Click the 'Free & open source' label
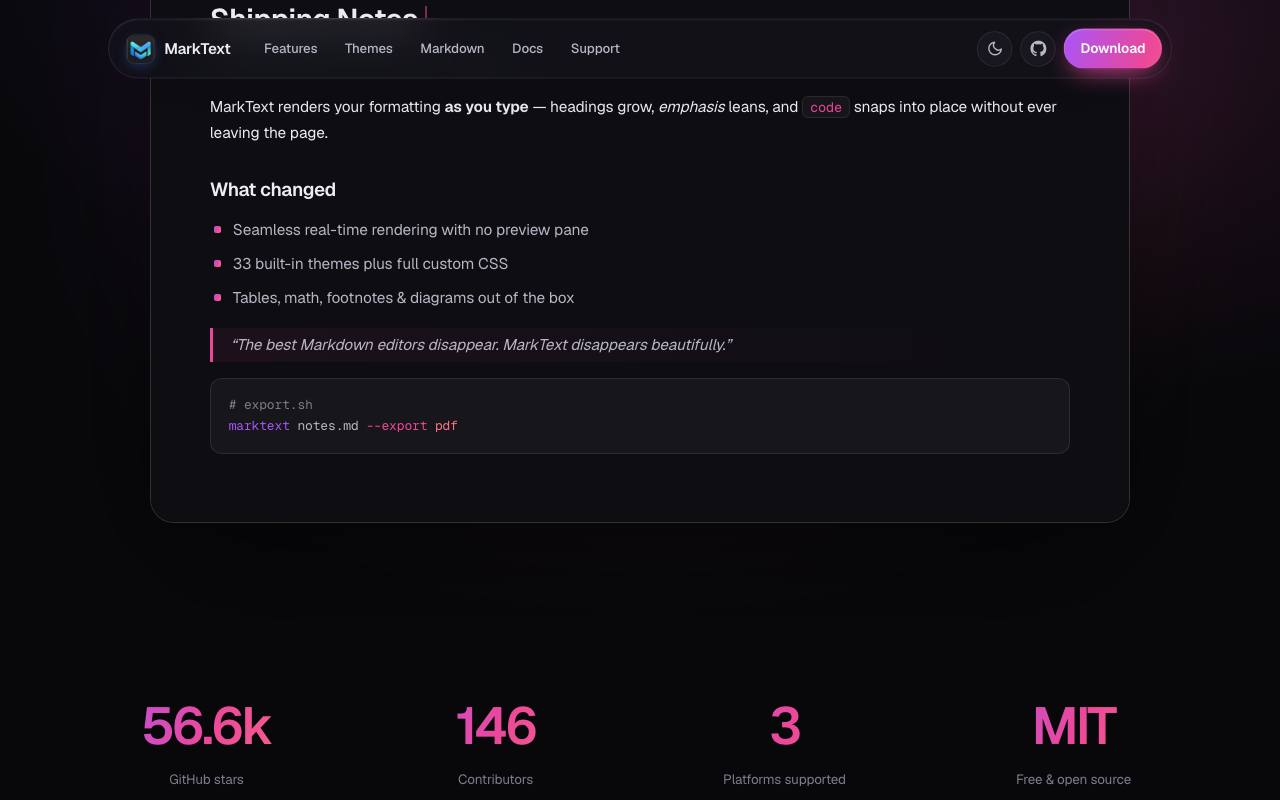The image size is (1280, 800). coord(1073,779)
